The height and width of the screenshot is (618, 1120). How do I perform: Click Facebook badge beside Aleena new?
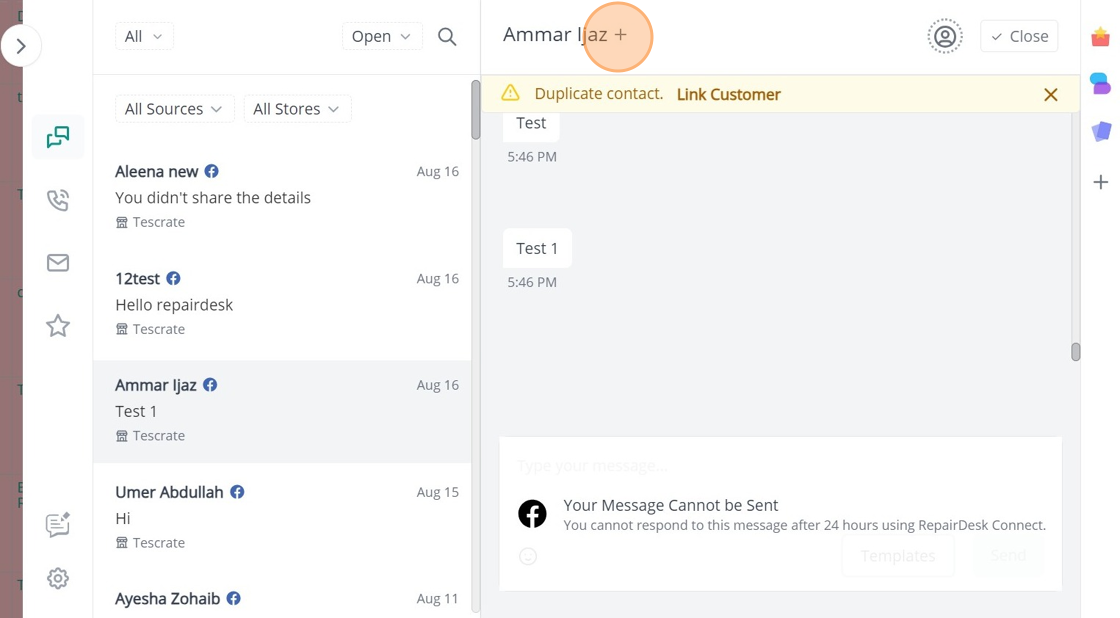click(211, 171)
